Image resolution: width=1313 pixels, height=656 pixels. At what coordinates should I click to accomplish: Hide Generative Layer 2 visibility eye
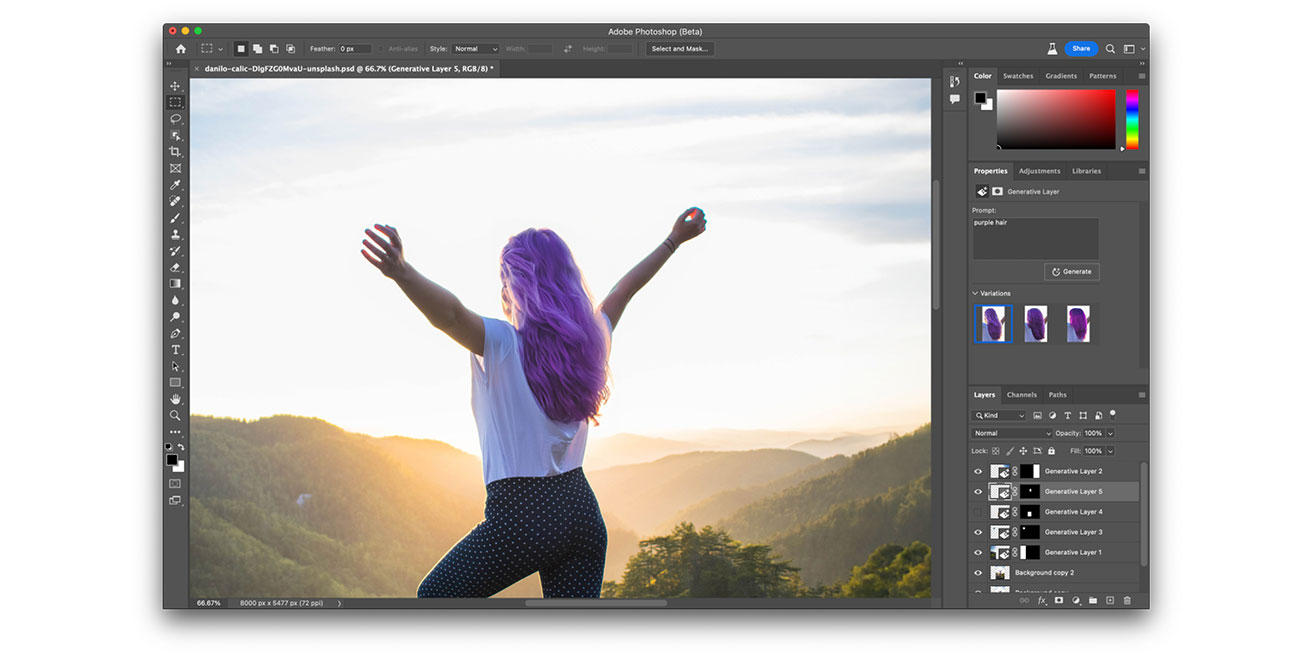click(978, 471)
